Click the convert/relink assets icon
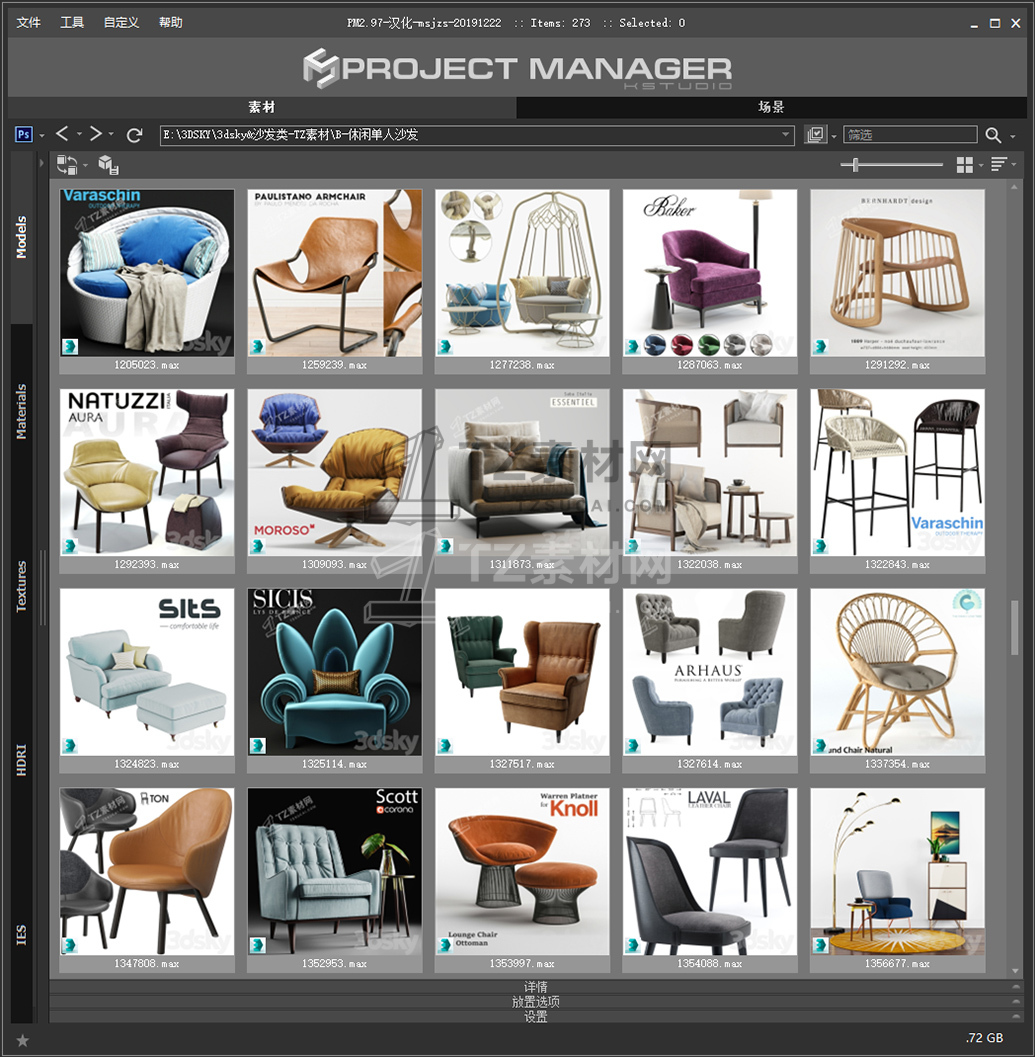Image resolution: width=1035 pixels, height=1057 pixels. tap(66, 164)
